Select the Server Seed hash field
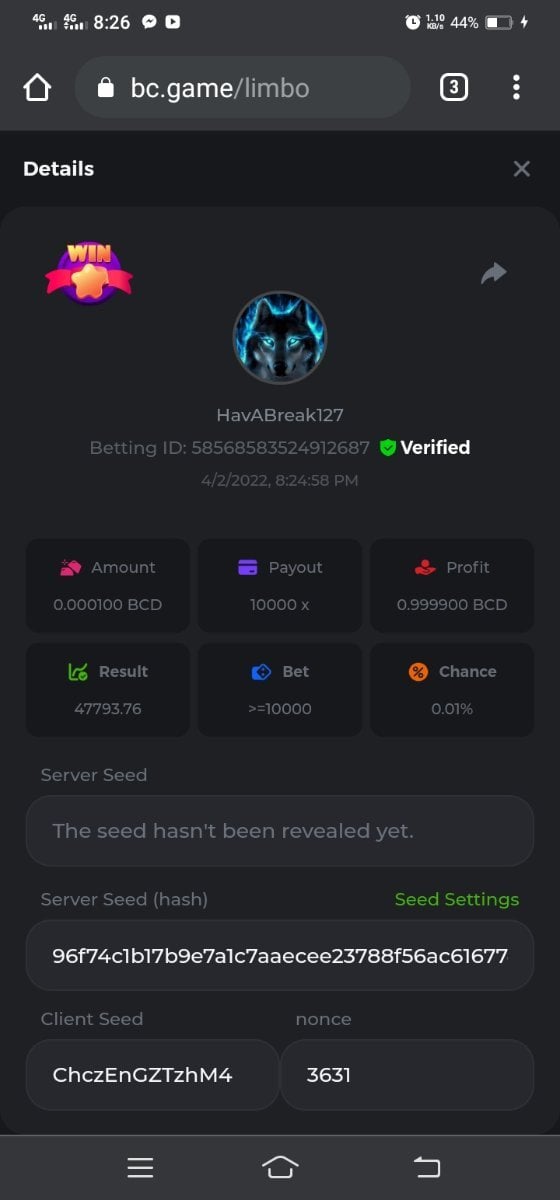Viewport: 560px width, 1200px height. pos(280,955)
